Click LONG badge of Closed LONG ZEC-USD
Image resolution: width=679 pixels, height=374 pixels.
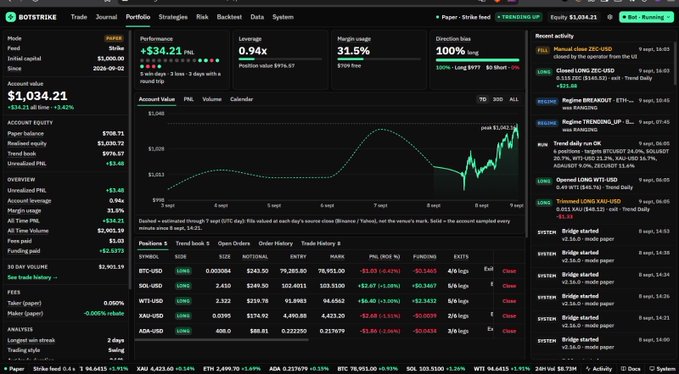(544, 72)
